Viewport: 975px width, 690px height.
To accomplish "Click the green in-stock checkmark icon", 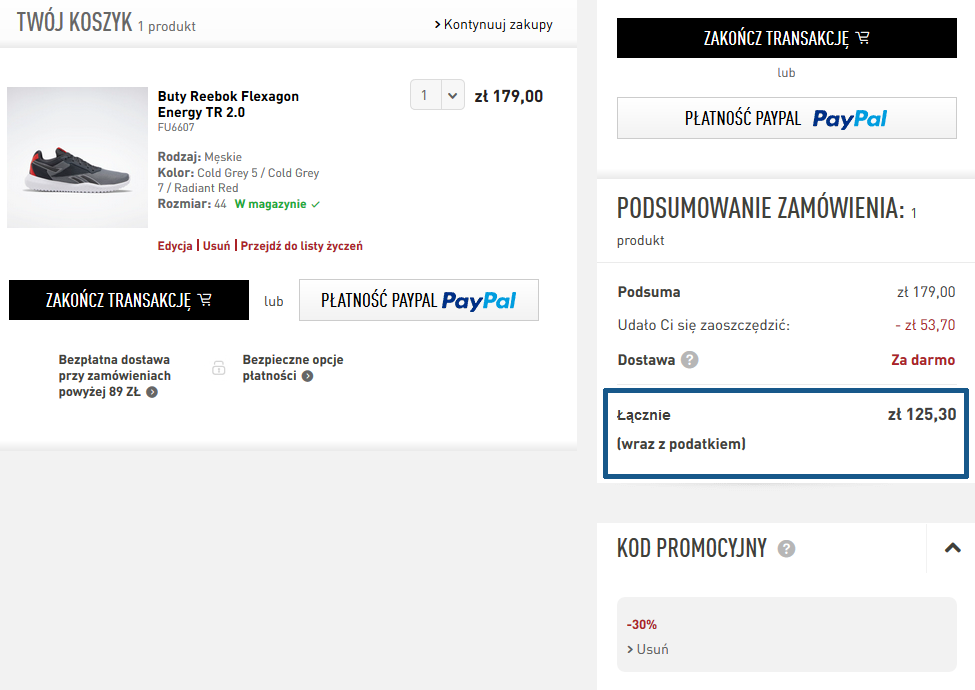I will point(315,205).
